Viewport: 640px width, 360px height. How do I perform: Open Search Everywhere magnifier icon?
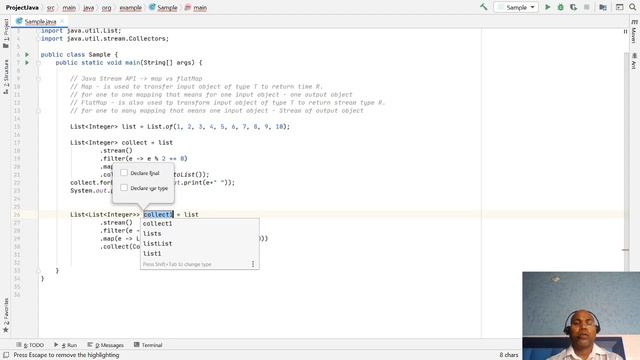[632, 7]
